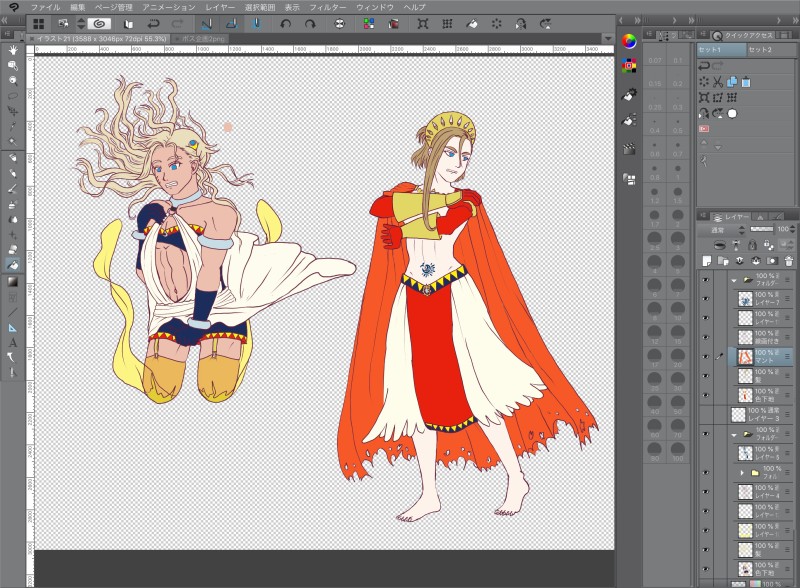The image size is (800, 588).
Task: Expand the collapsed yellow folder layer
Action: coord(742,472)
